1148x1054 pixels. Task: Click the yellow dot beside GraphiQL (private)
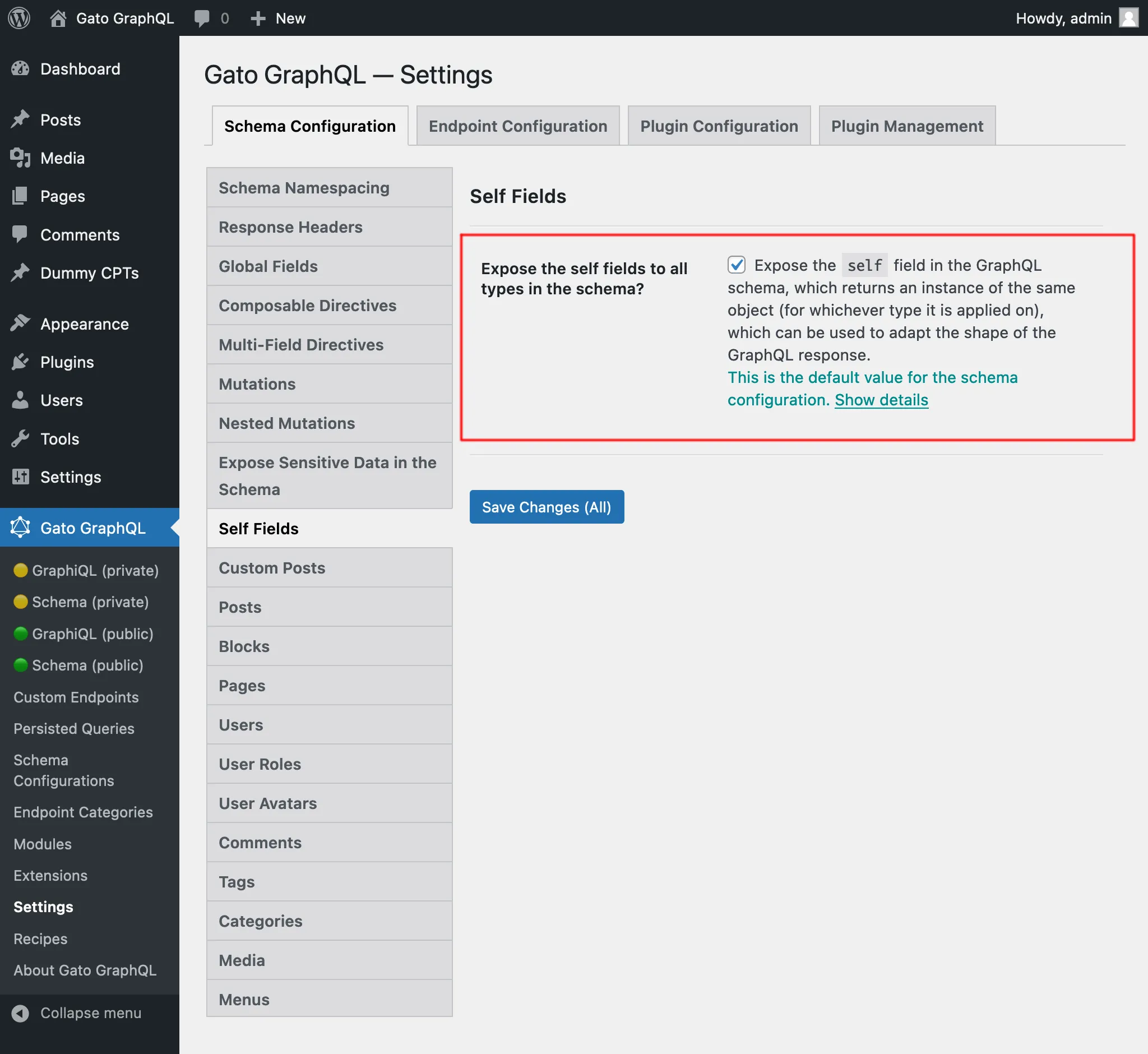pos(21,570)
